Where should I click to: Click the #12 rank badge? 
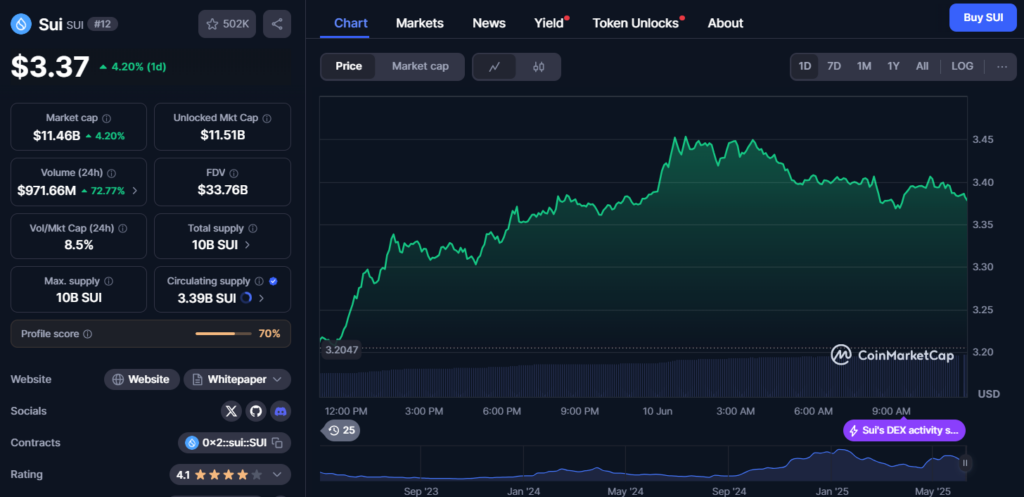tap(103, 24)
